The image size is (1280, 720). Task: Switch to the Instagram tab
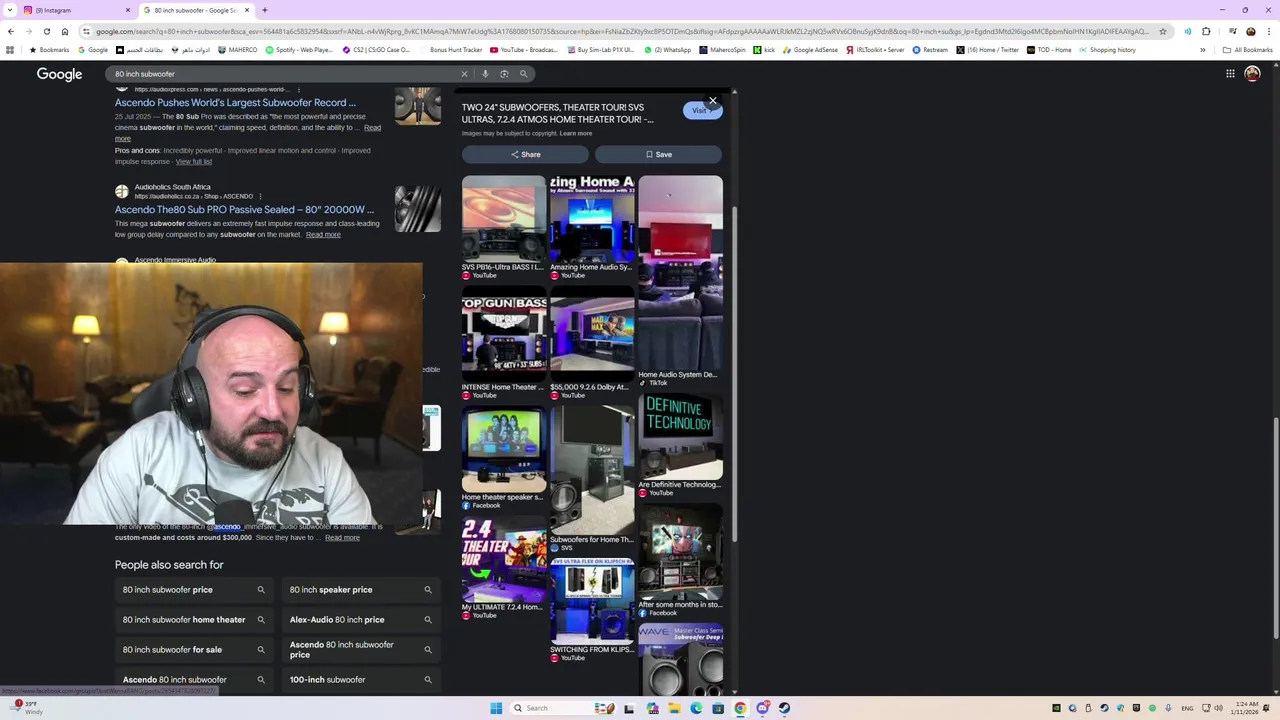pos(75,10)
